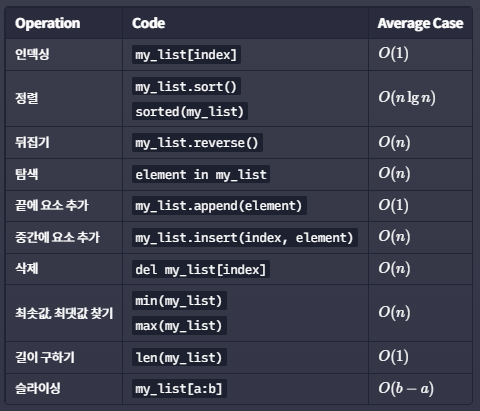Image resolution: width=480 pixels, height=411 pixels.
Task: Click the my_list.sort() code snippet
Action: pyautogui.click(x=186, y=87)
